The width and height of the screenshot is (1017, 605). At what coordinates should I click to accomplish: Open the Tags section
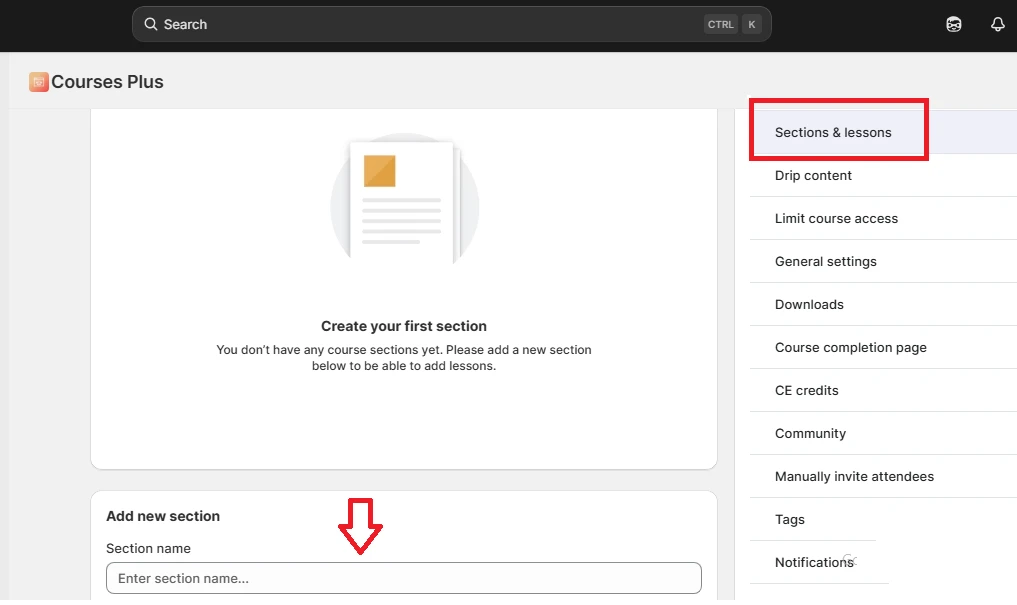[x=789, y=519]
